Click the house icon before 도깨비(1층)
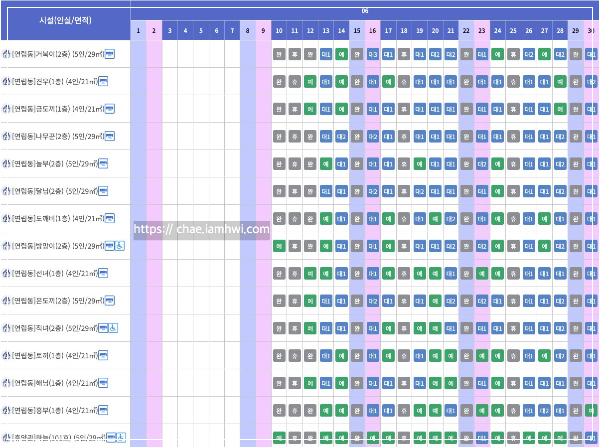Viewport: 600px width, 447px height. coord(6,218)
